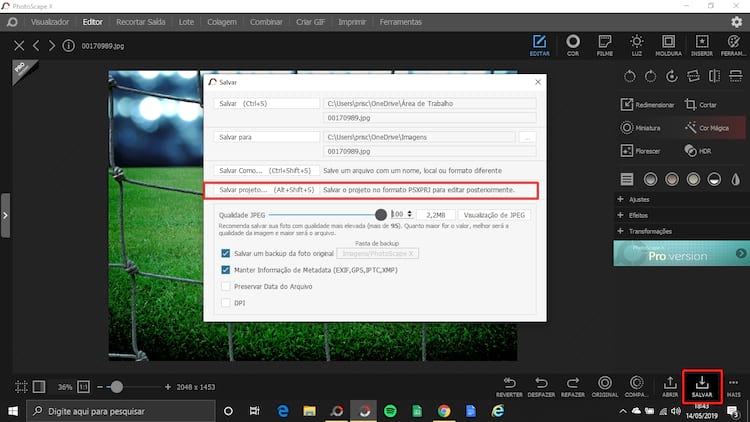This screenshot has height=422, width=750.
Task: Enable Preservar Data do Arquivo
Action: [x=225, y=286]
